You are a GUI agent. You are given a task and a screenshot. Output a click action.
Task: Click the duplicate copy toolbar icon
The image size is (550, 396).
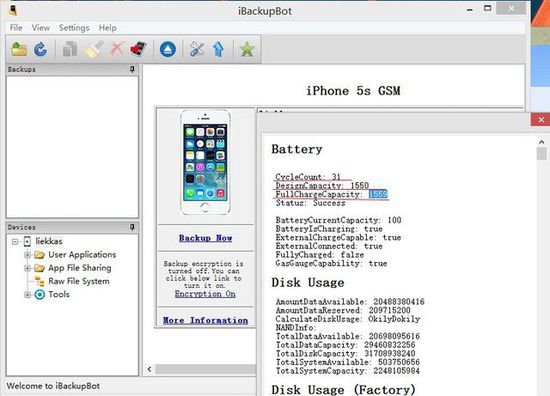point(70,49)
